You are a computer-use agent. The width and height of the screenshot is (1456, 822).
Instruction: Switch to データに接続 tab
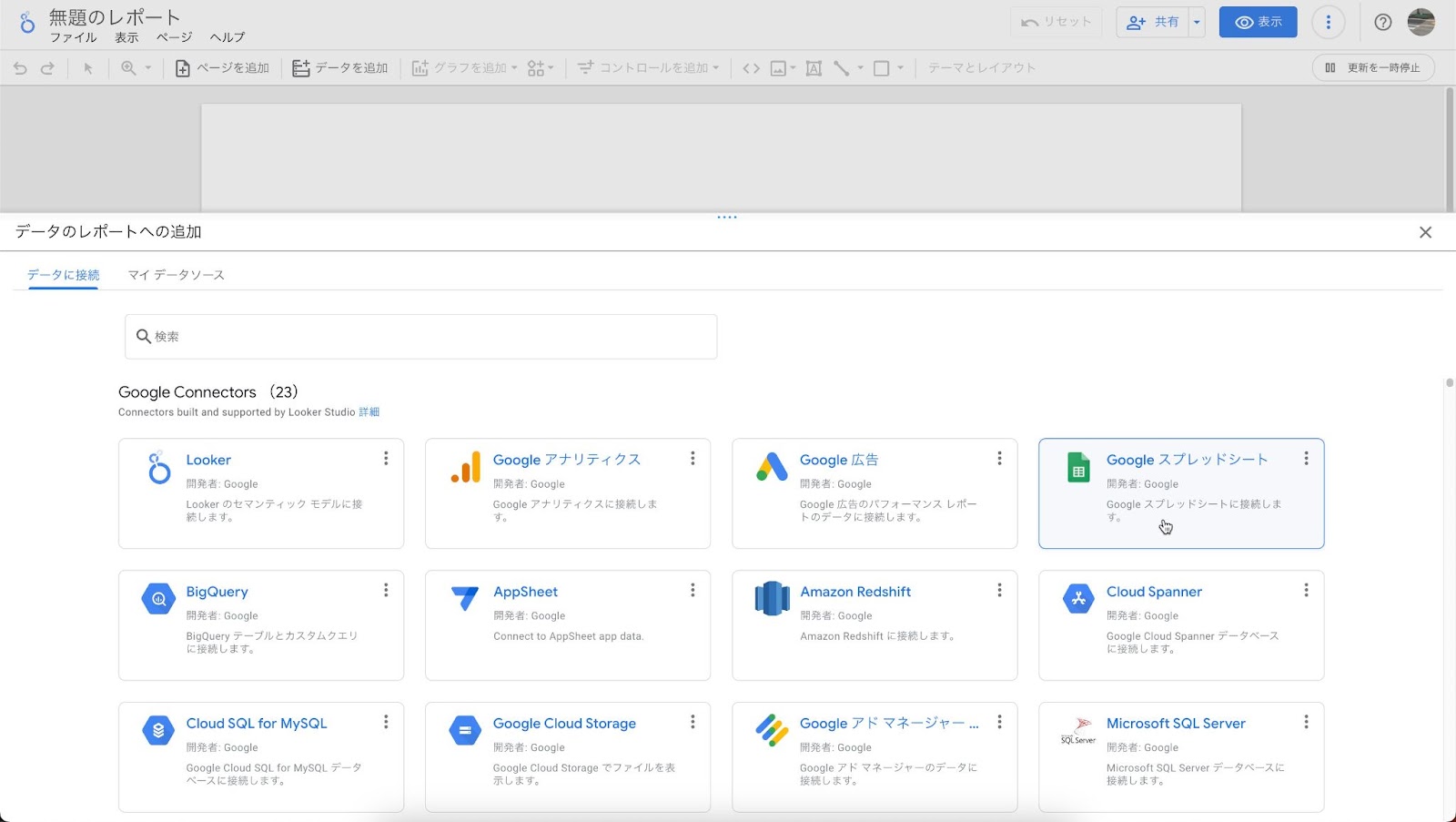click(63, 275)
